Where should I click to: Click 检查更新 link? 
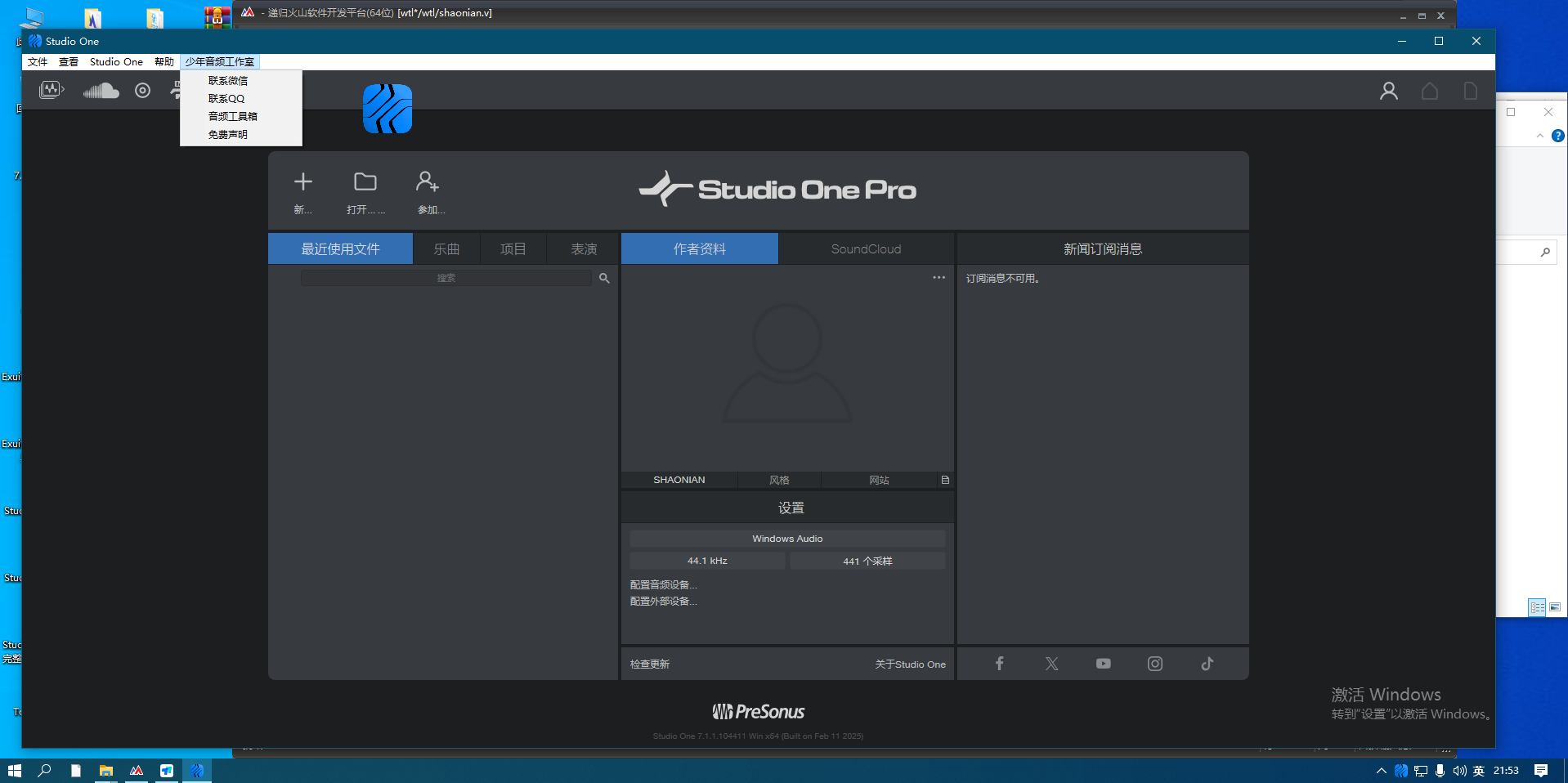click(650, 664)
